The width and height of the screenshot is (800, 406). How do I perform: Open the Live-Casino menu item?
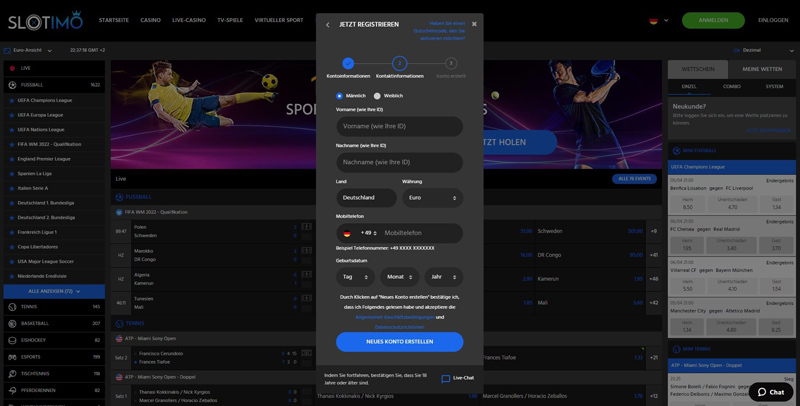[x=189, y=20]
